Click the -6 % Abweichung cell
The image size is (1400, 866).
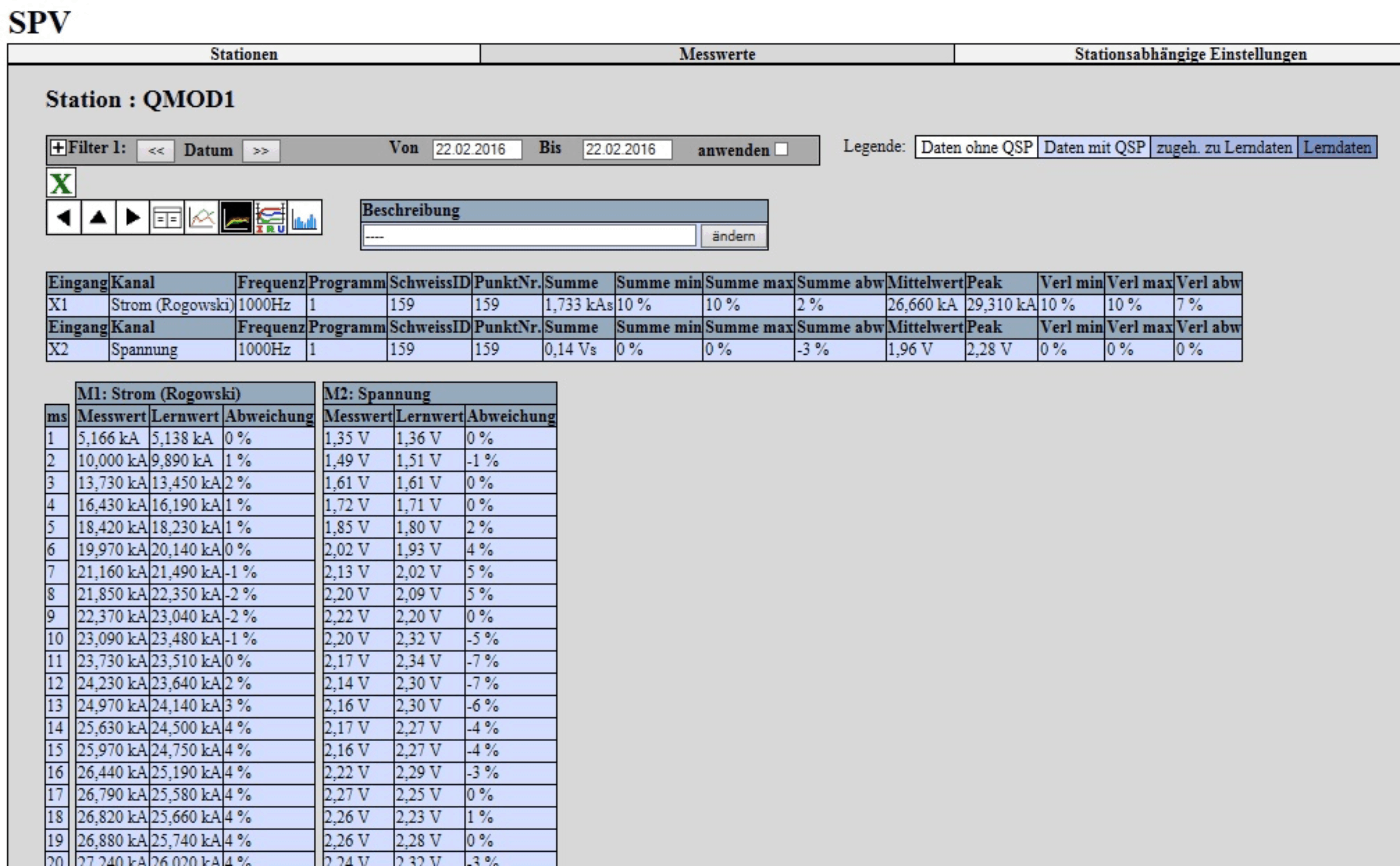(511, 706)
